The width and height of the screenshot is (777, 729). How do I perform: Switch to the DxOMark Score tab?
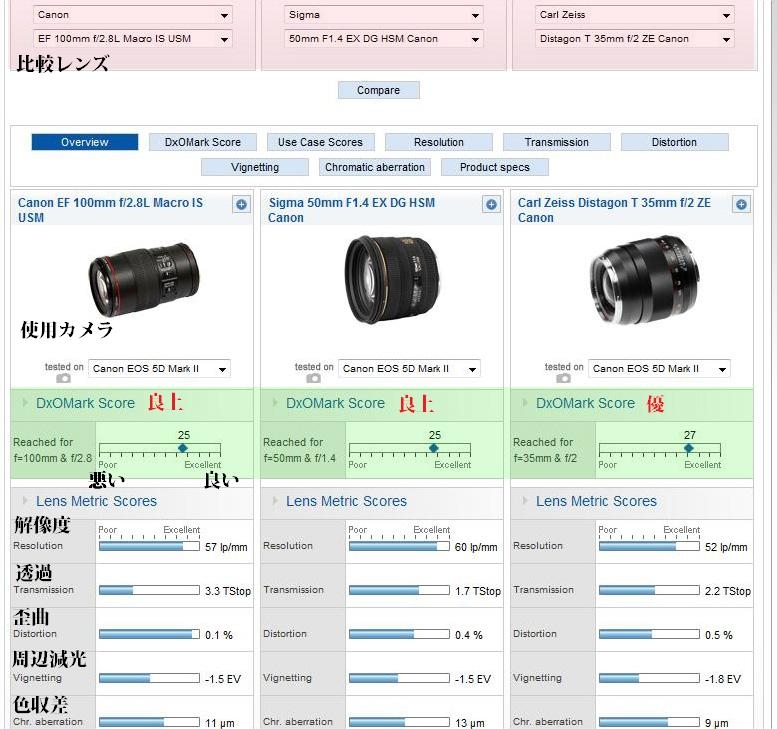click(x=203, y=142)
